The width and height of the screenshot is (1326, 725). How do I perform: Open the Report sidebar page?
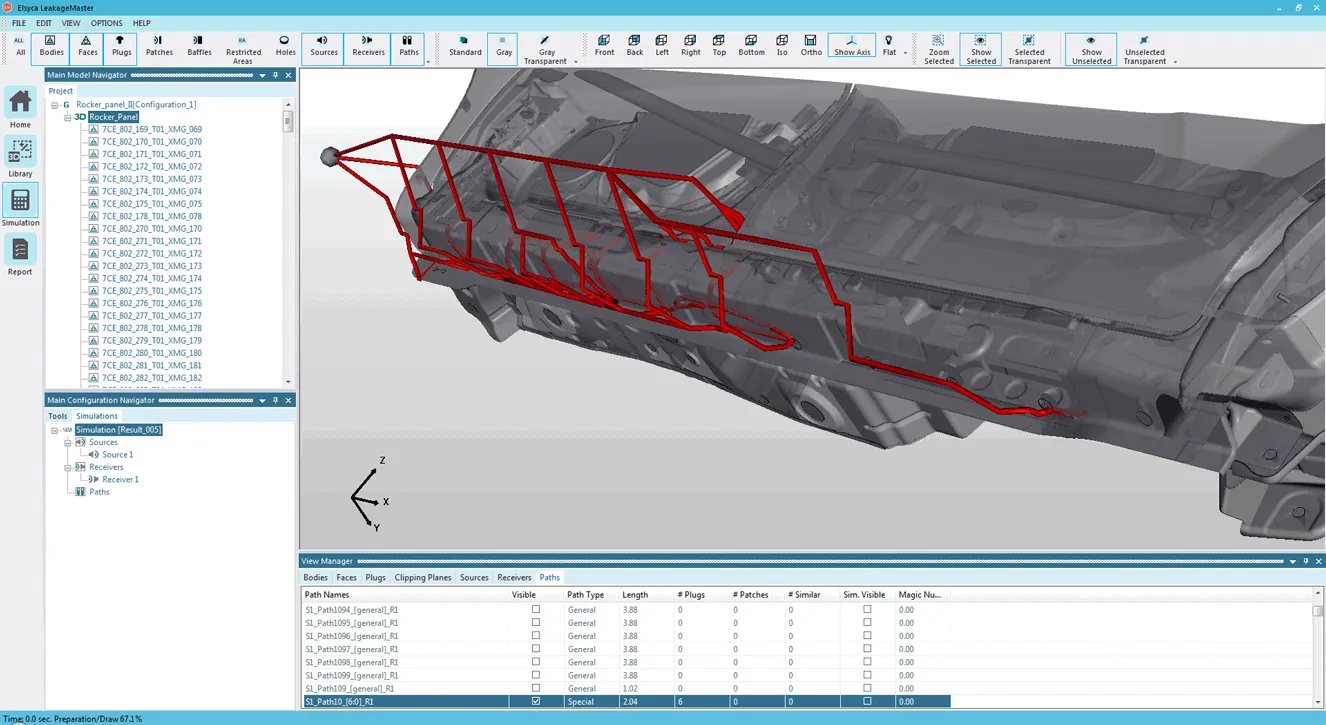[x=20, y=255]
